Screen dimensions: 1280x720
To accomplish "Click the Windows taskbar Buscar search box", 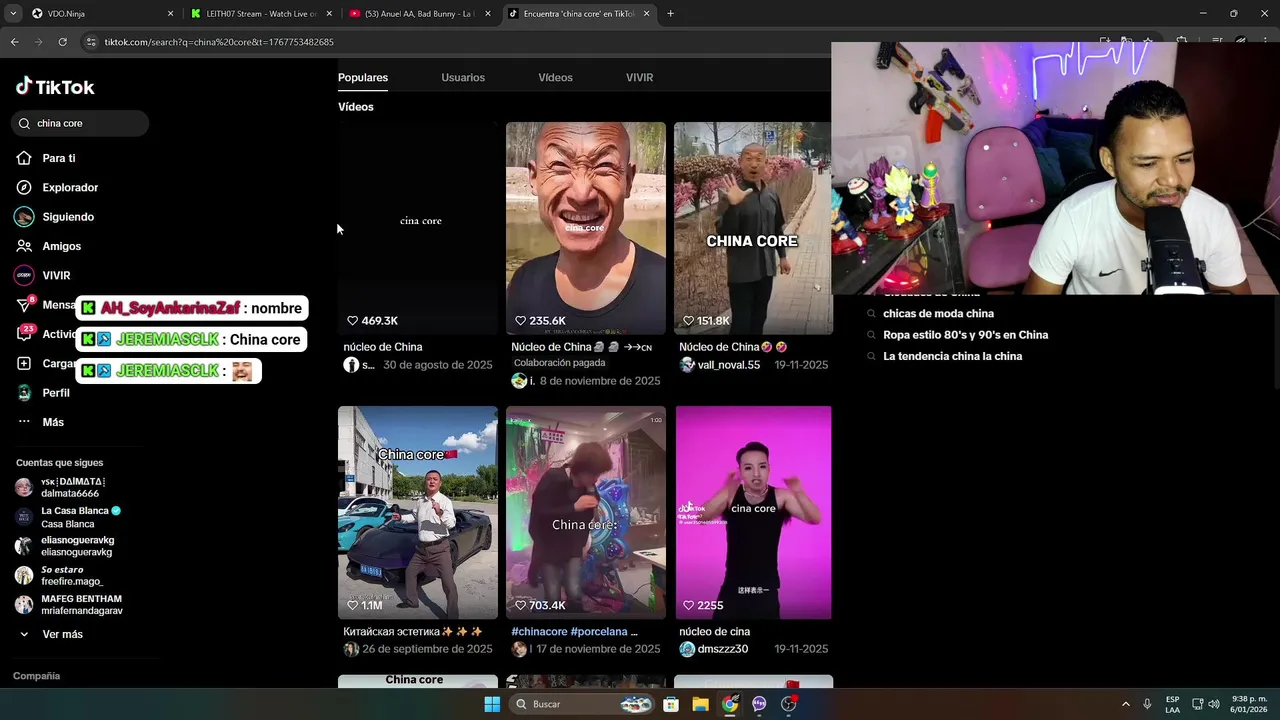I will point(583,704).
